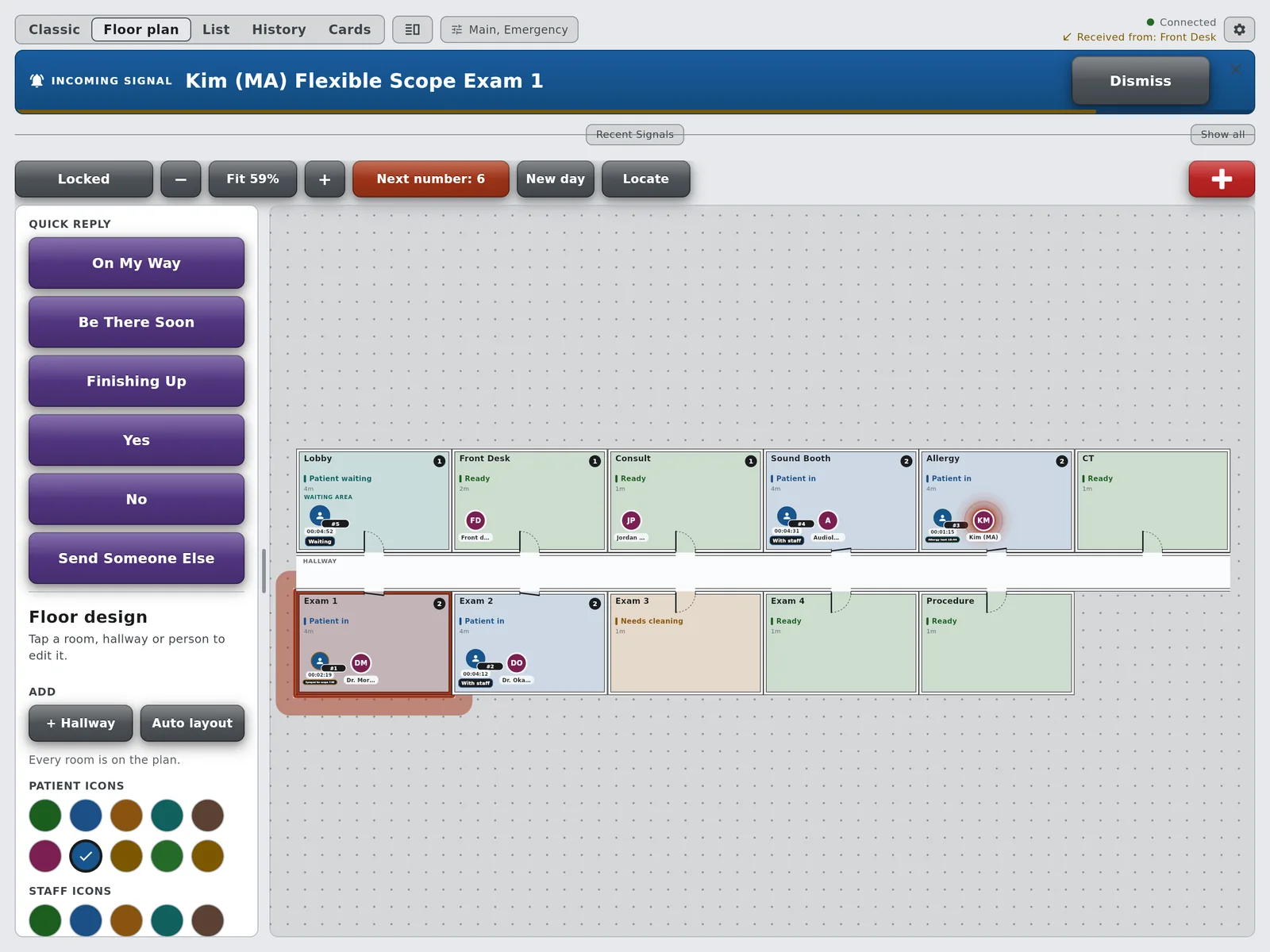This screenshot has width=1270, height=952.
Task: Reply with On My Way
Action: pyautogui.click(x=137, y=263)
